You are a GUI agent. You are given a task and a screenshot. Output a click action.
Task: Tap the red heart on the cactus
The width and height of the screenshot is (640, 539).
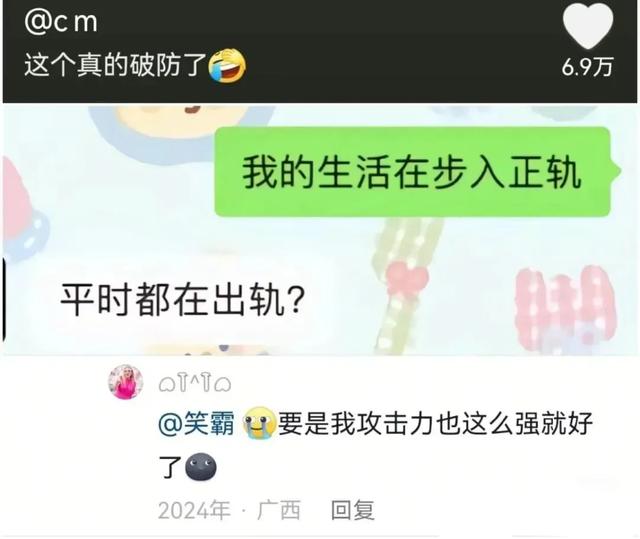(x=407, y=280)
